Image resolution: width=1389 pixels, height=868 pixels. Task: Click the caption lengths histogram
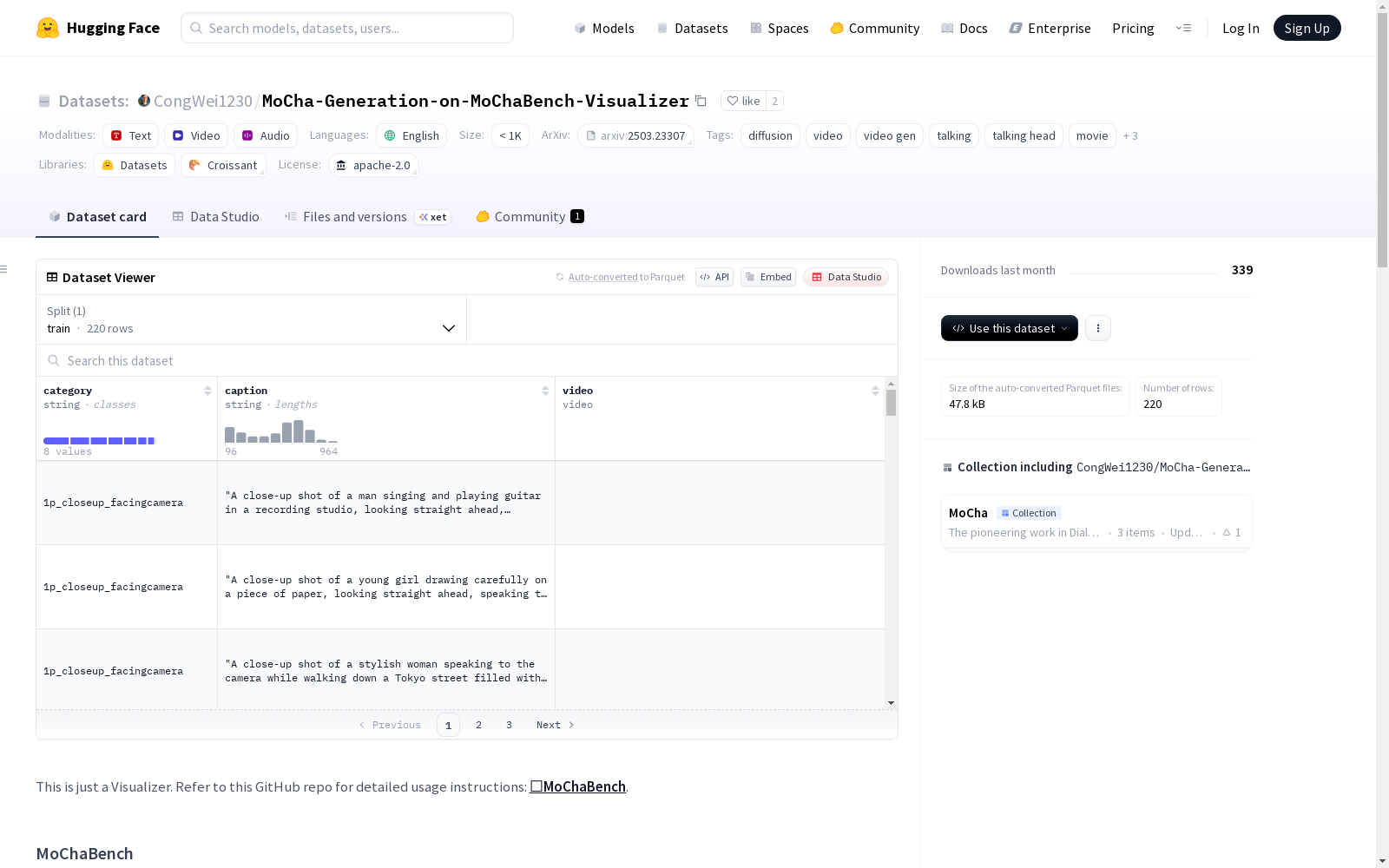point(281,431)
